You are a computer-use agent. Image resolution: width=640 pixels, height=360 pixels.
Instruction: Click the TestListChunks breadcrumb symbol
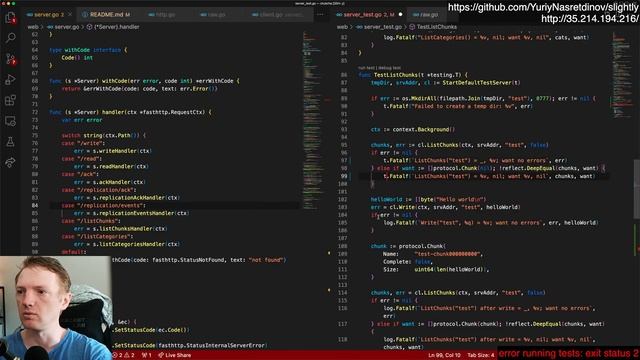[x=437, y=27]
